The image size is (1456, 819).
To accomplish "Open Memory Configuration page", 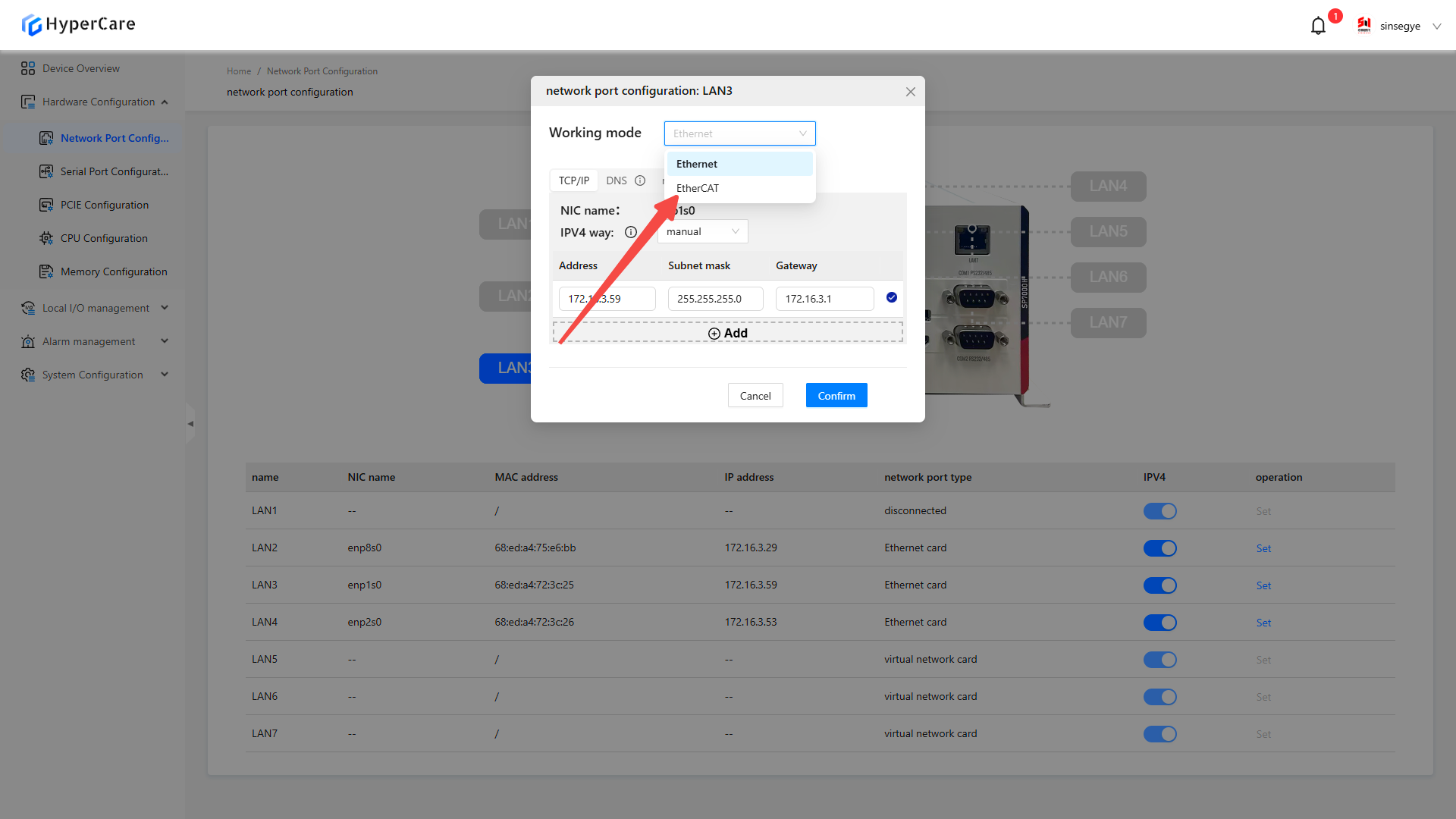I will 114,271.
